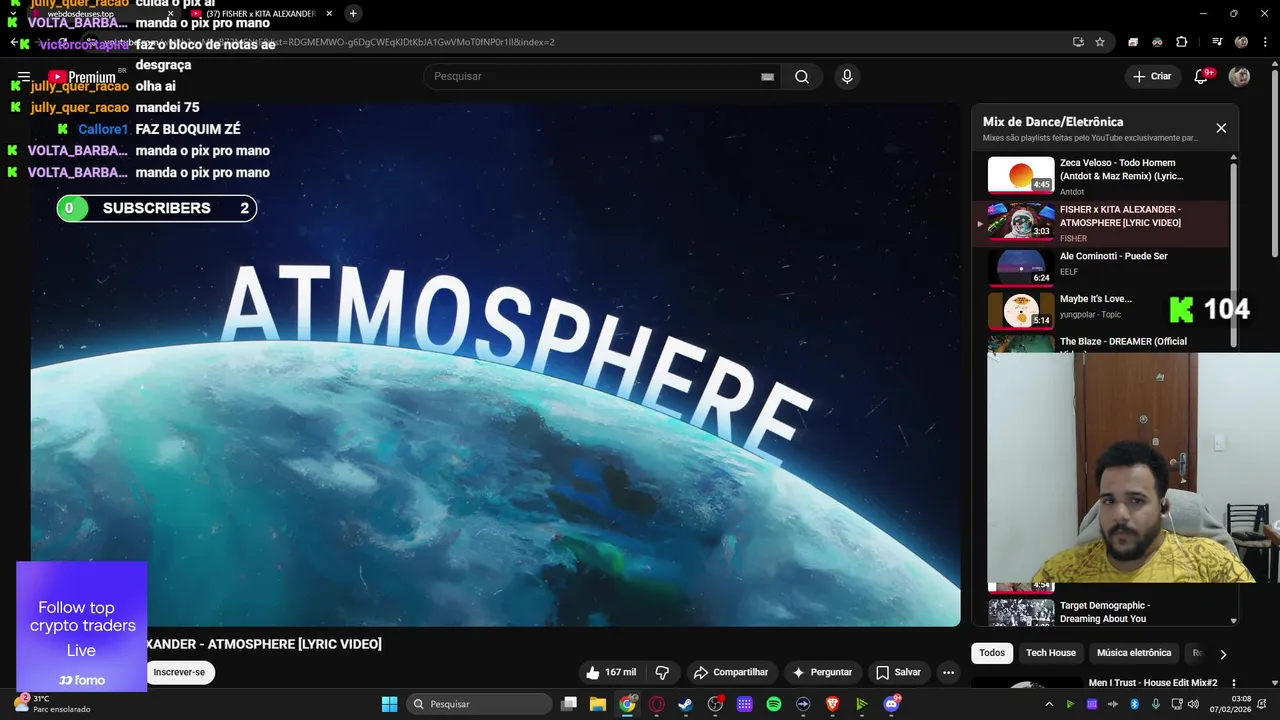
Task: Open the Chrome profile avatar in toolbar
Action: [x=1241, y=42]
